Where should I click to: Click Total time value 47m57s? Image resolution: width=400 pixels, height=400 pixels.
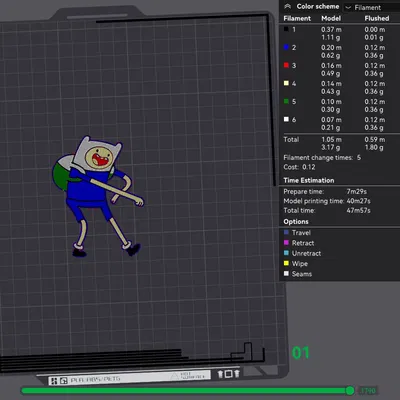358,210
